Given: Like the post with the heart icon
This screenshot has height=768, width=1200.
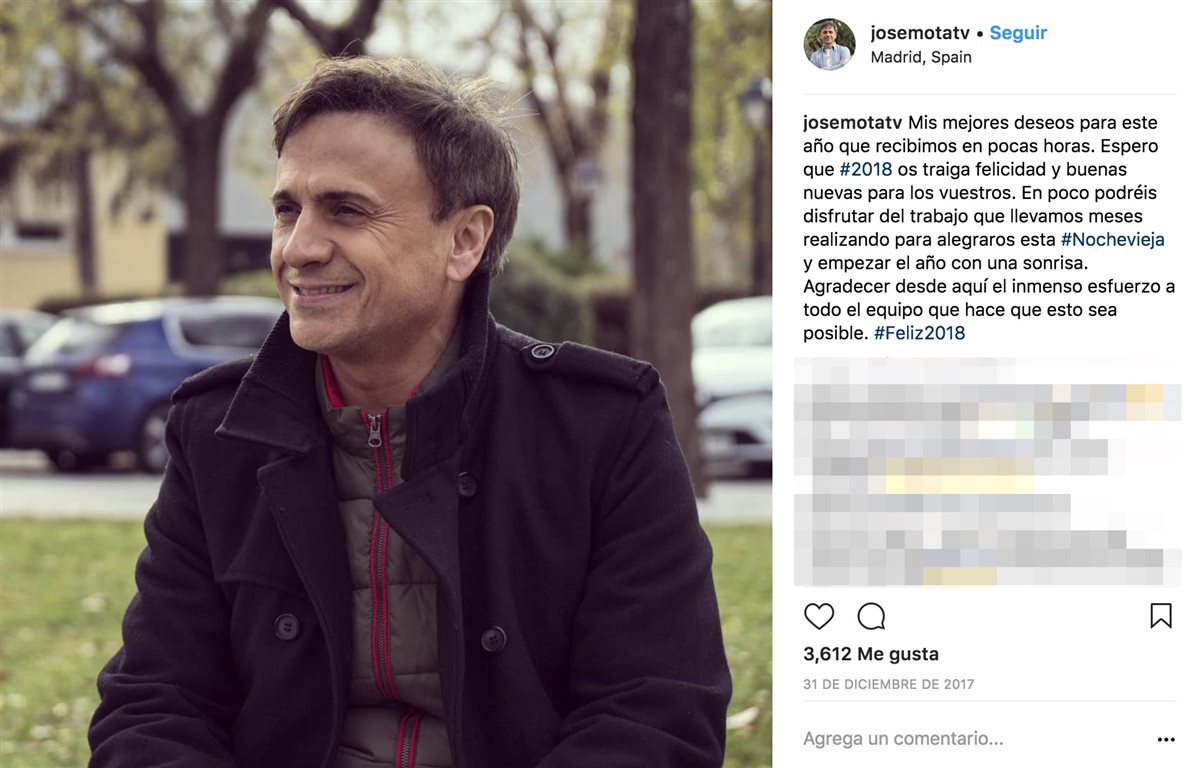Looking at the screenshot, I should (819, 616).
